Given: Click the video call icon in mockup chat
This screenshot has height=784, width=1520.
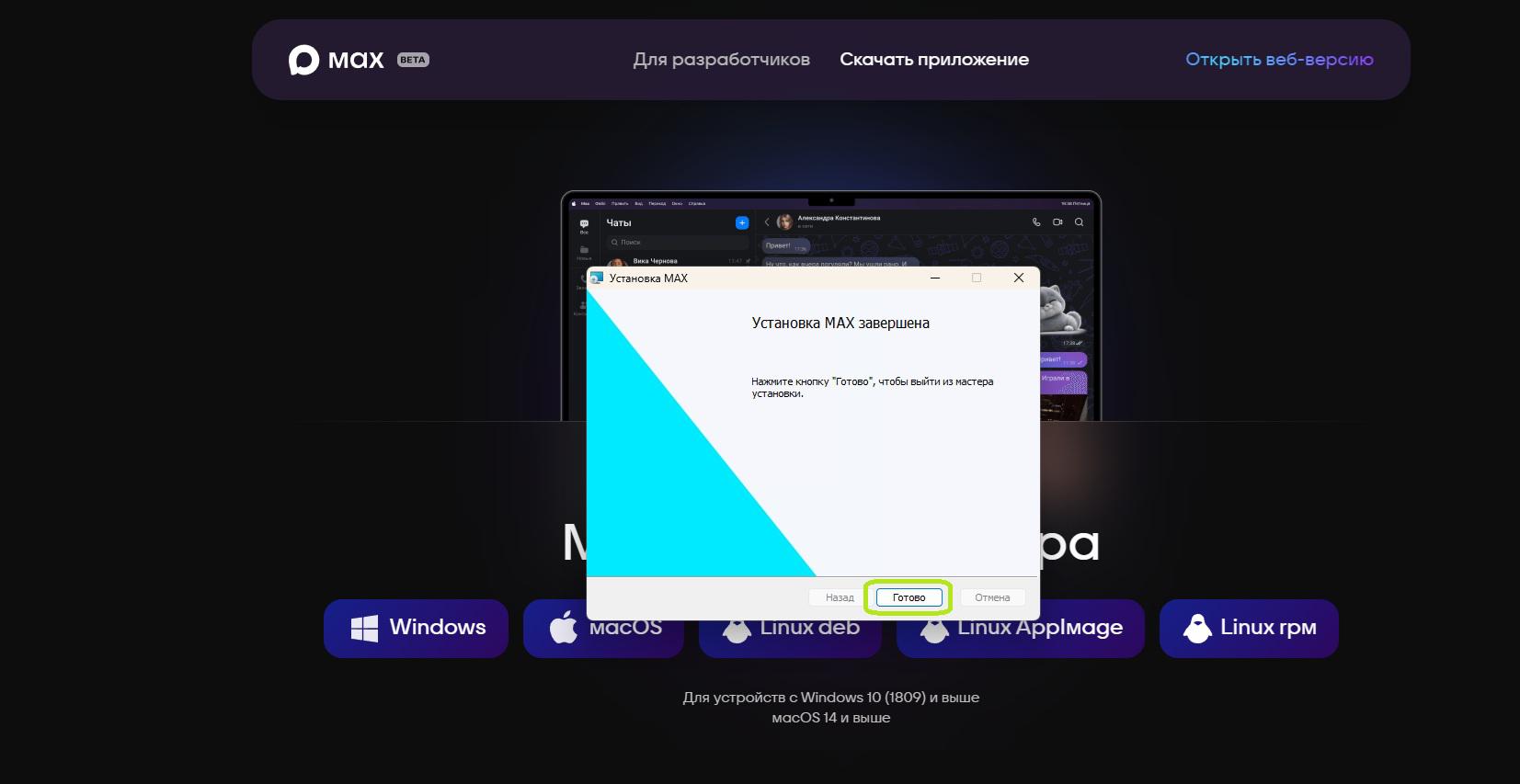Looking at the screenshot, I should point(1057,222).
